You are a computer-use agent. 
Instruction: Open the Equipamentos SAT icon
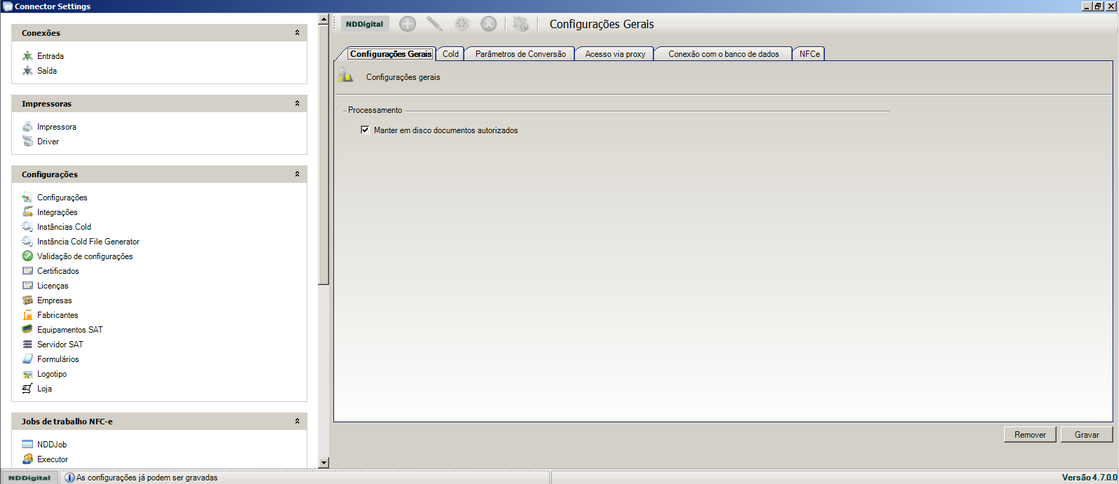click(x=28, y=329)
